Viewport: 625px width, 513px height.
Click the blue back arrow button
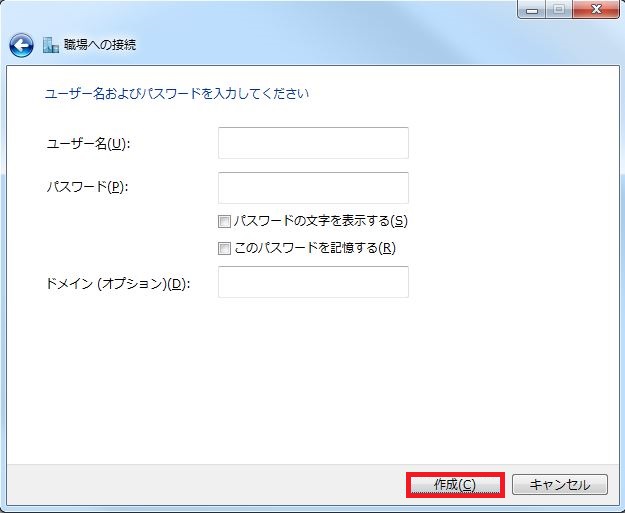tap(21, 45)
